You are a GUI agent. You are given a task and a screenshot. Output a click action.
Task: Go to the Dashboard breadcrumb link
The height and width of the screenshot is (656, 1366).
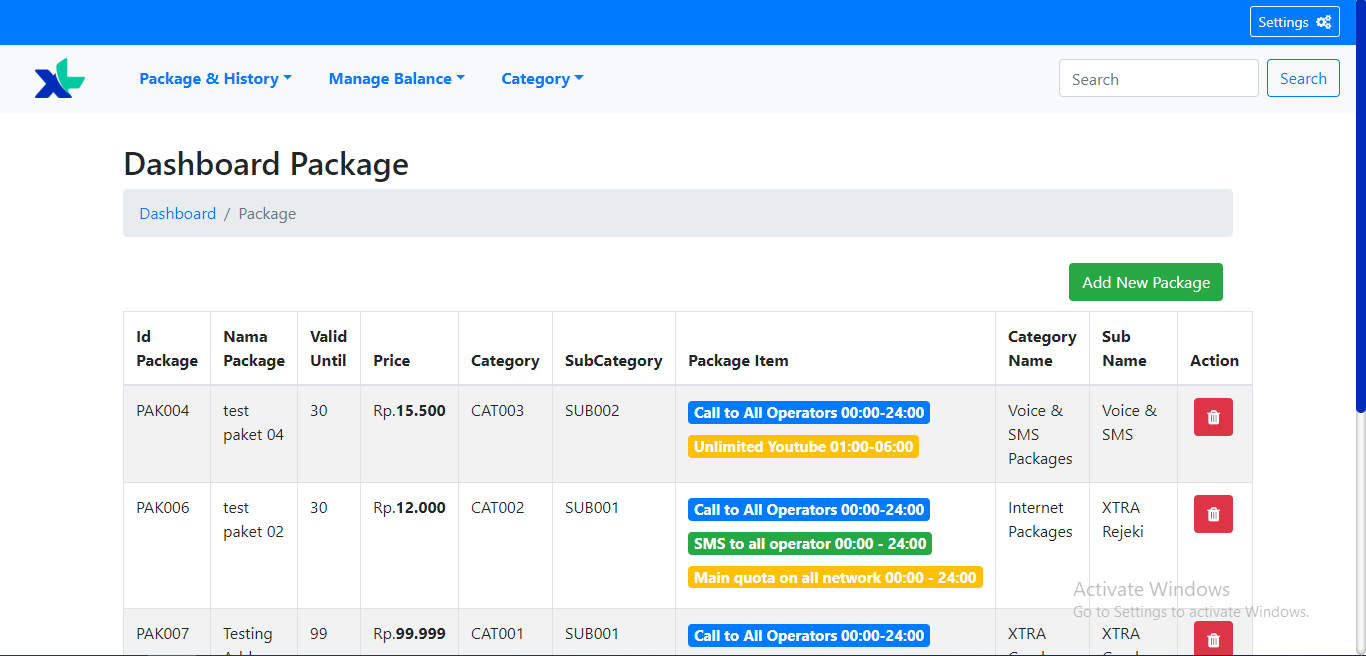[177, 213]
